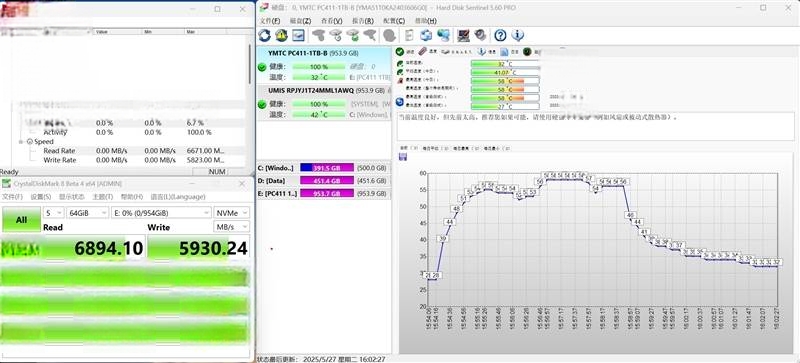Open the MB/s unit dropdown
Viewport: 800px width, 363px height.
click(232, 227)
